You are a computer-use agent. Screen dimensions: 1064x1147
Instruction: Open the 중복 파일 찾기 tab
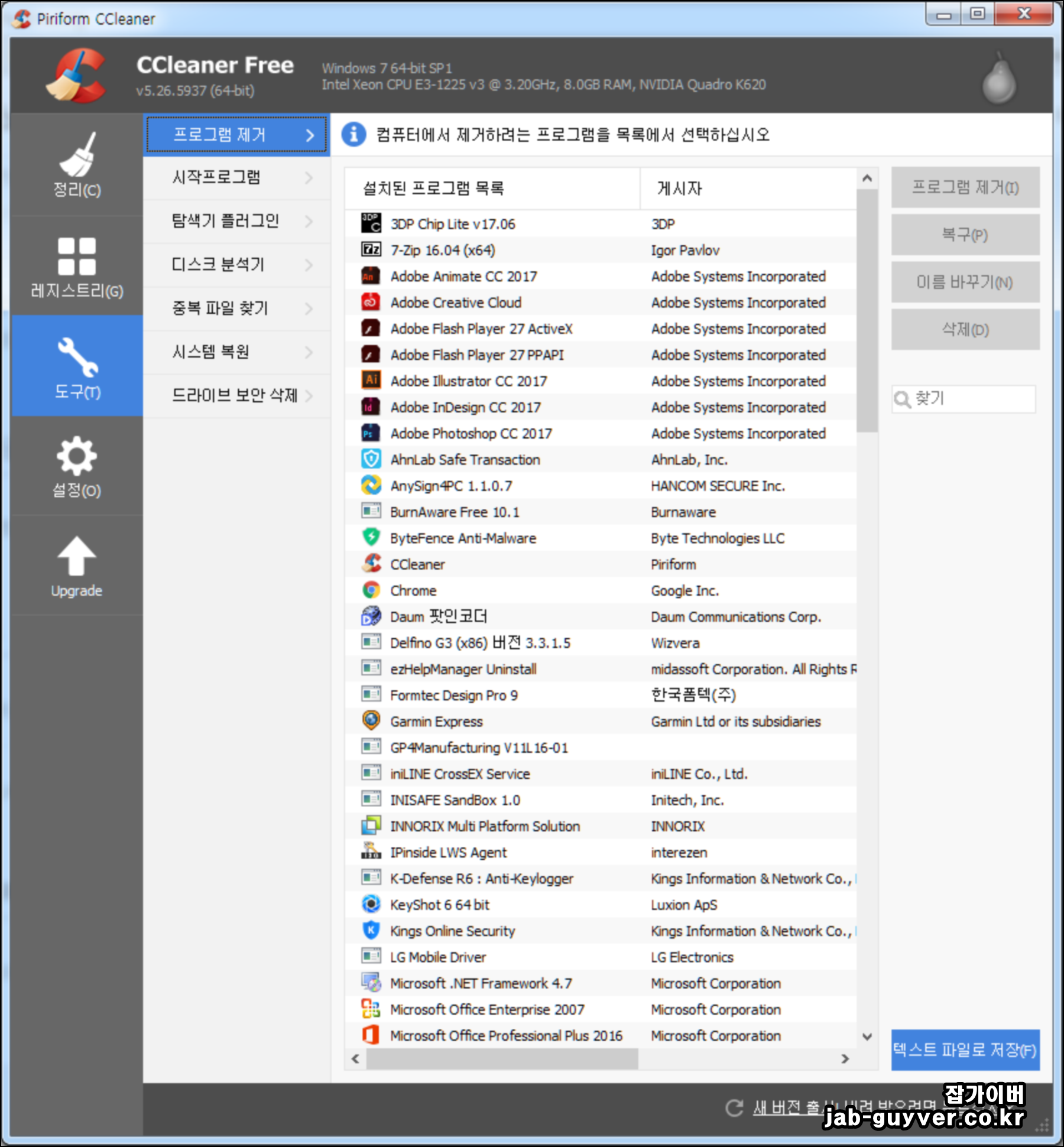(236, 308)
